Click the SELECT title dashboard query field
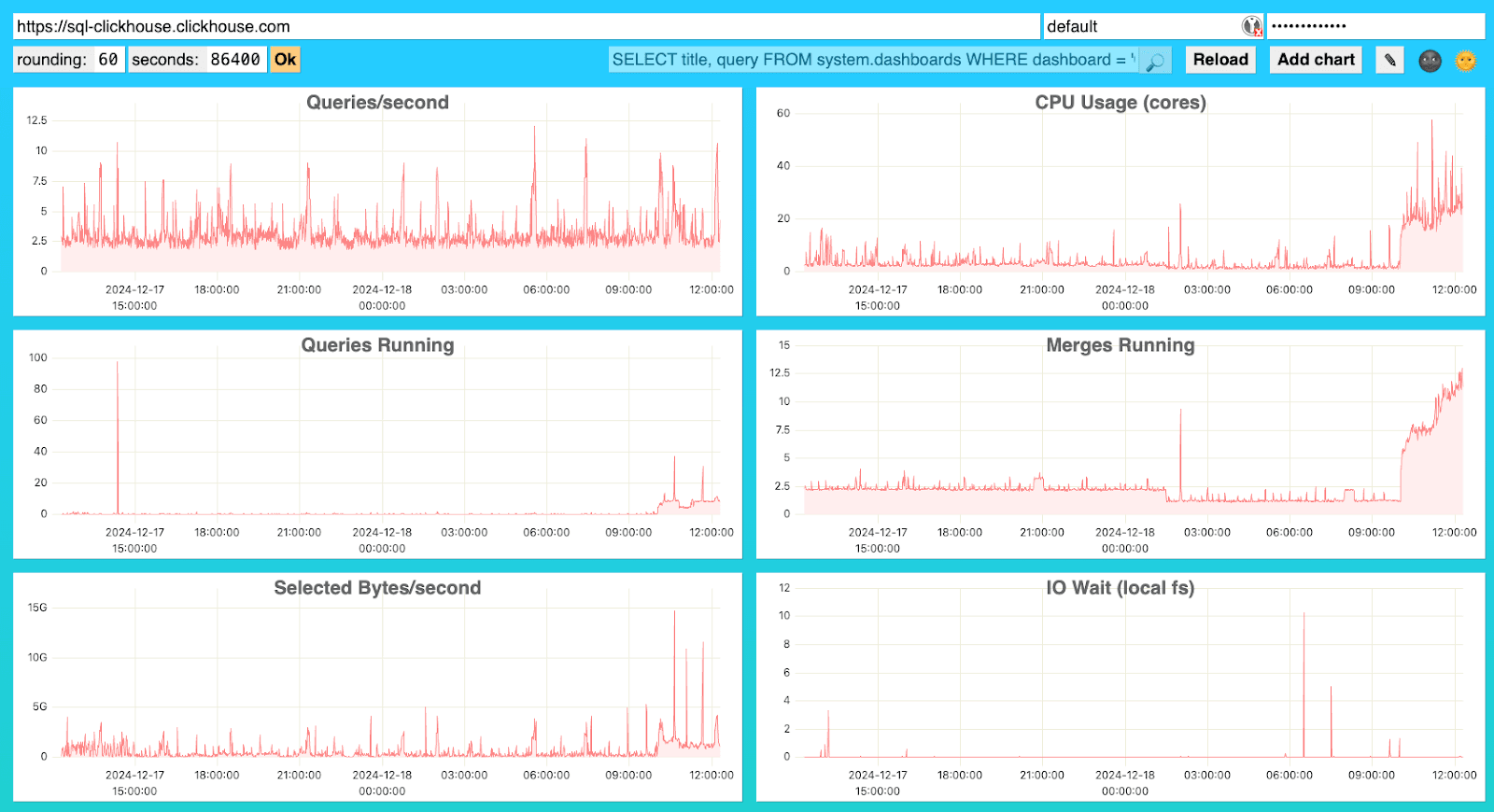Image resolution: width=1494 pixels, height=812 pixels. click(x=872, y=60)
